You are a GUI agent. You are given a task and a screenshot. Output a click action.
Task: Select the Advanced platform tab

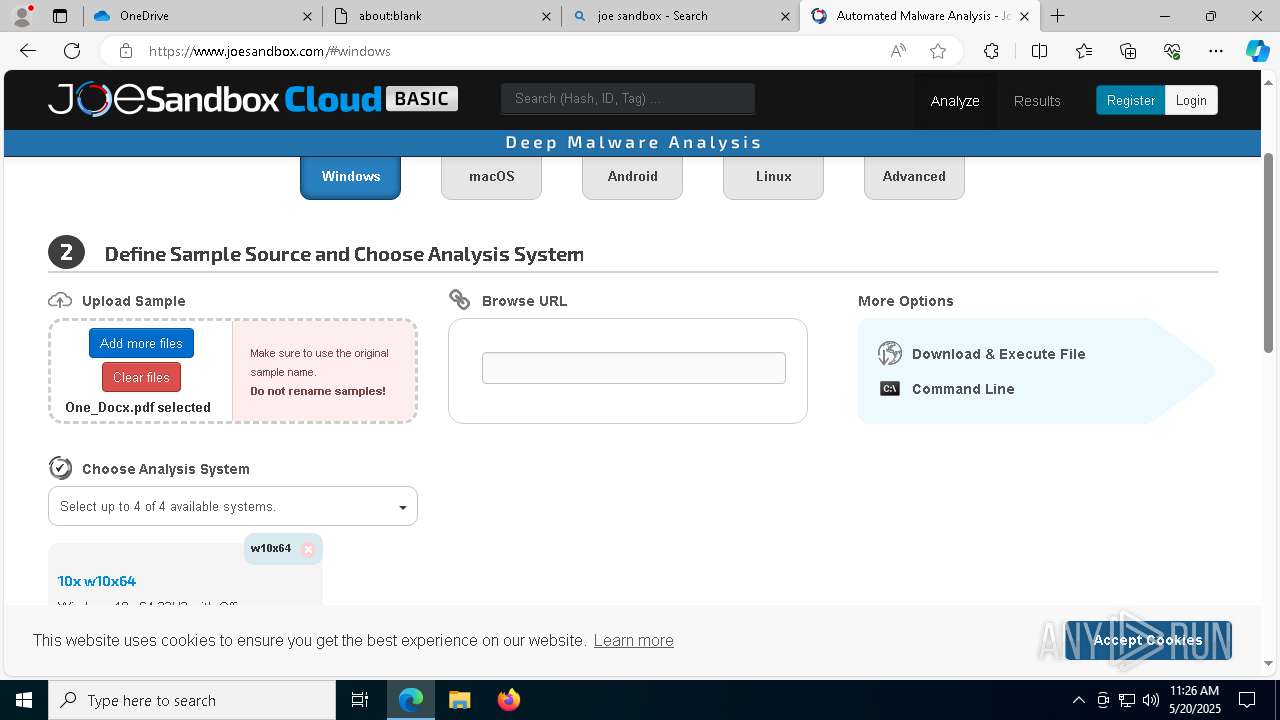pos(914,177)
